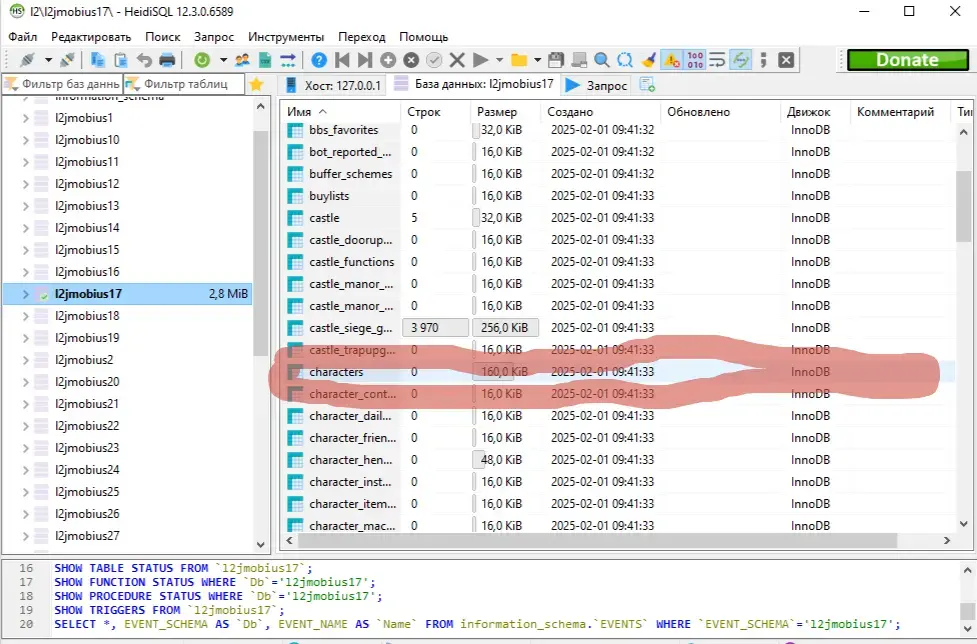
Task: Click the Delete row circle-x icon
Action: click(x=411, y=60)
